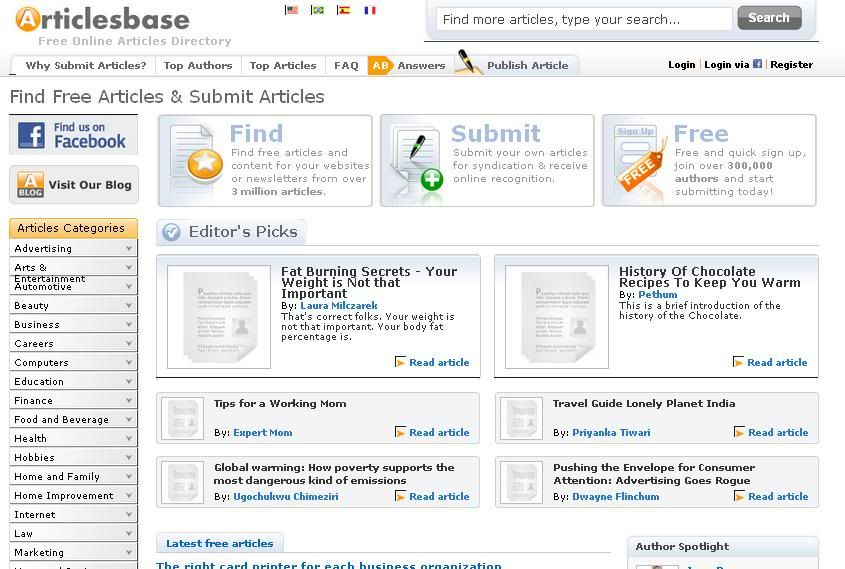This screenshot has width=845, height=569.
Task: Open author Ugochukwu Chimeziri's profile link
Action: [286, 496]
